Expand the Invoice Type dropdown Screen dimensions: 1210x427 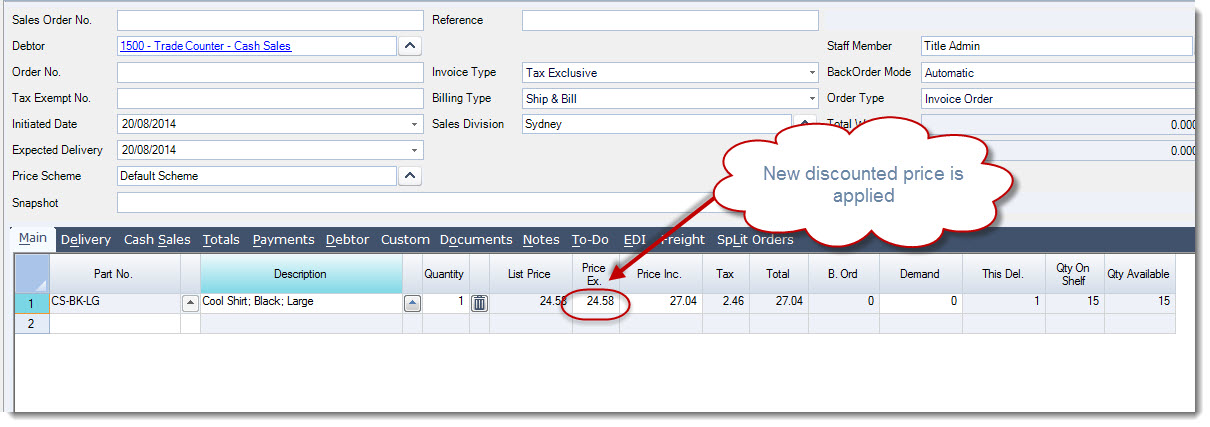pyautogui.click(x=811, y=72)
